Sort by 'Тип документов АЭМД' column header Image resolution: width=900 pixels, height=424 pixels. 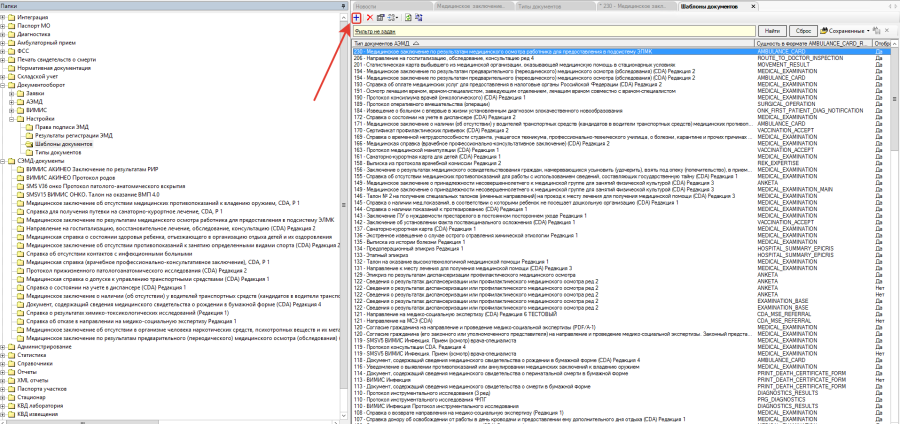(x=553, y=44)
